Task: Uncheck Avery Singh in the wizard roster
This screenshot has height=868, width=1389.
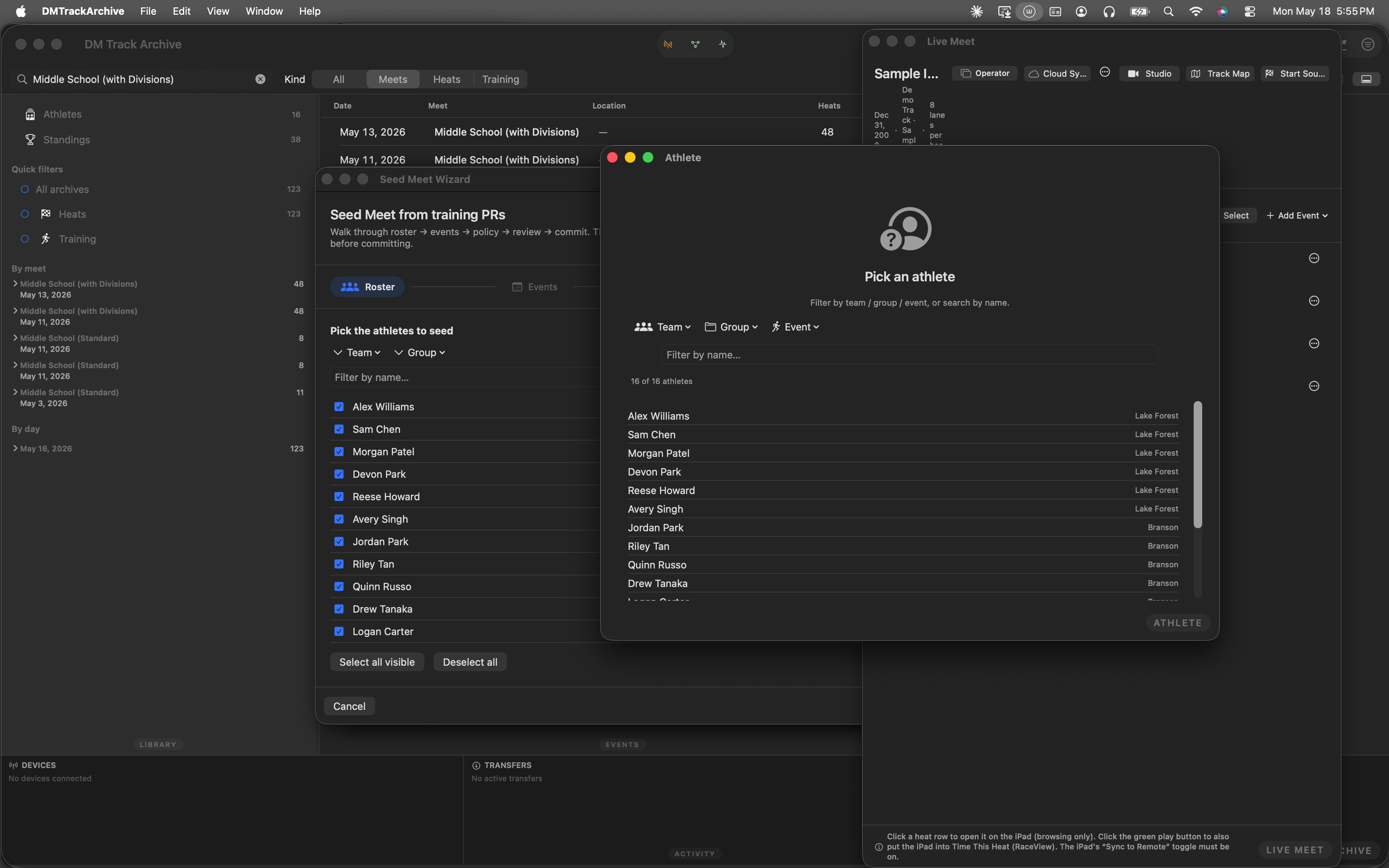Action: [339, 519]
